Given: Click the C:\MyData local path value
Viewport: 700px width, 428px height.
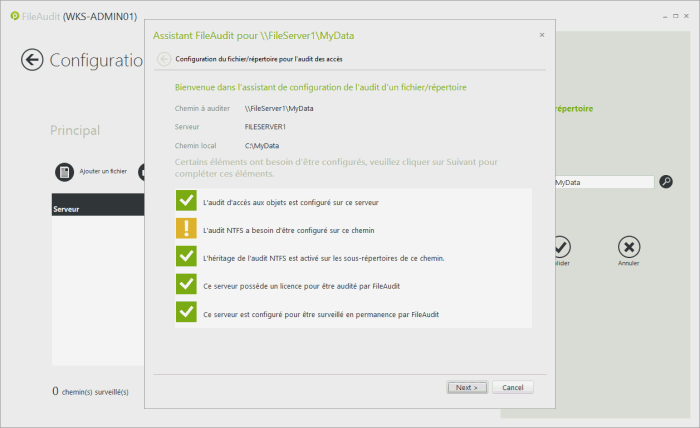Looking at the screenshot, I should pos(262,145).
